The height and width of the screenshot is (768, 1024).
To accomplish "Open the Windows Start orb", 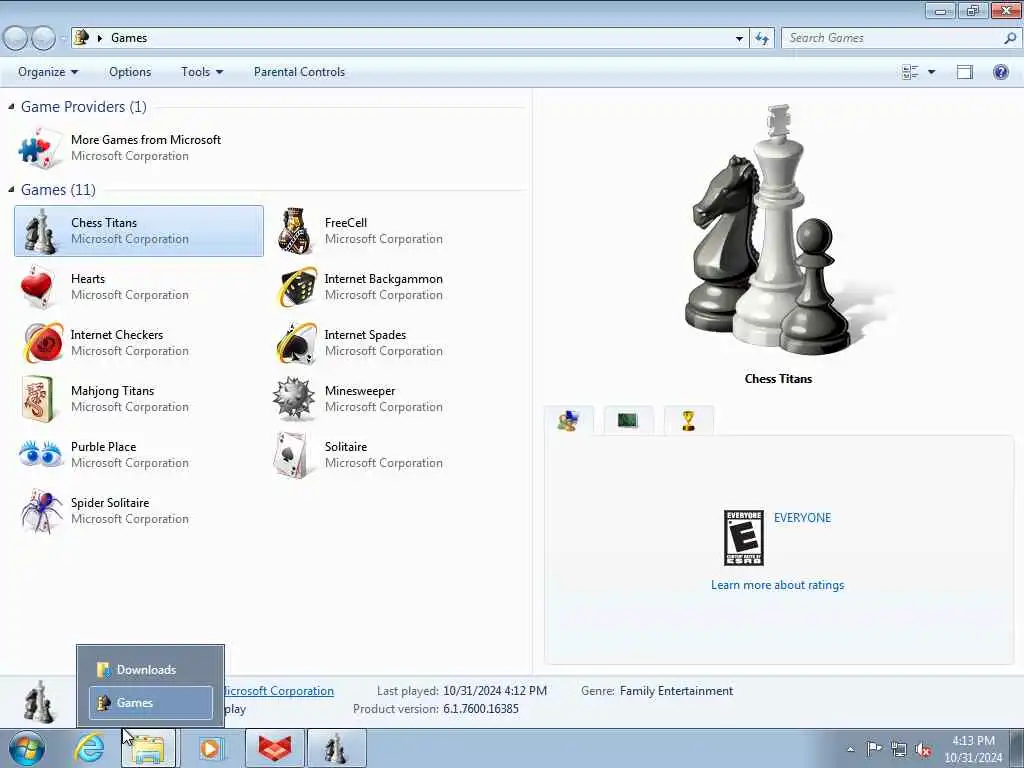I will [27, 748].
